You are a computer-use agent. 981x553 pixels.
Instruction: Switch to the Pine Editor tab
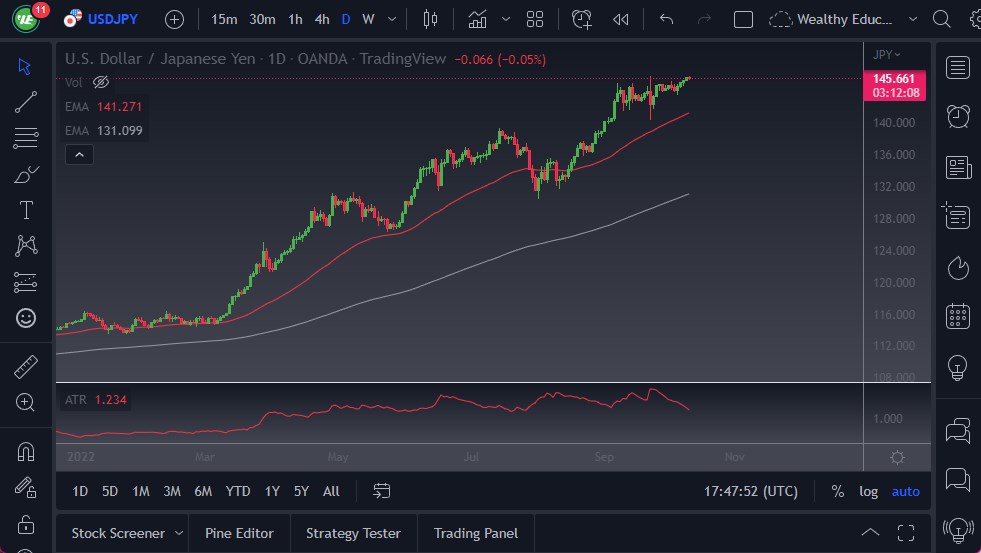239,533
